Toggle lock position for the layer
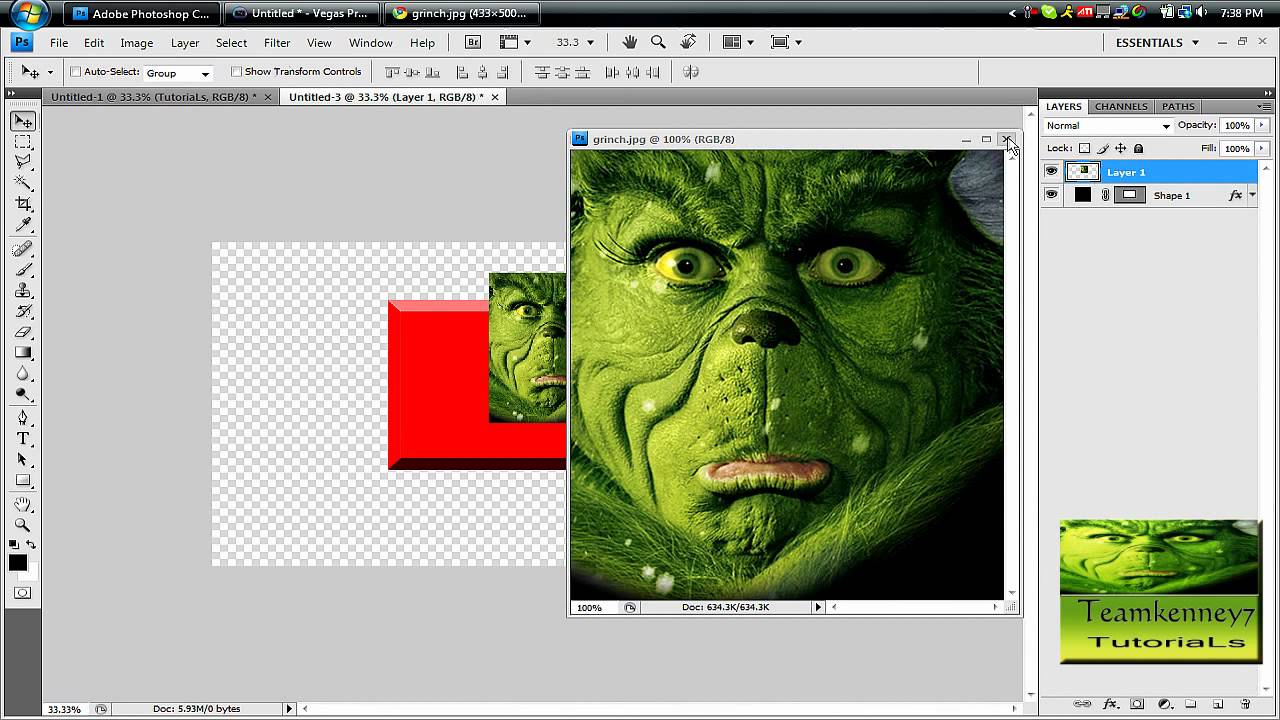Screen dimensions: 1280x720 [1121, 149]
